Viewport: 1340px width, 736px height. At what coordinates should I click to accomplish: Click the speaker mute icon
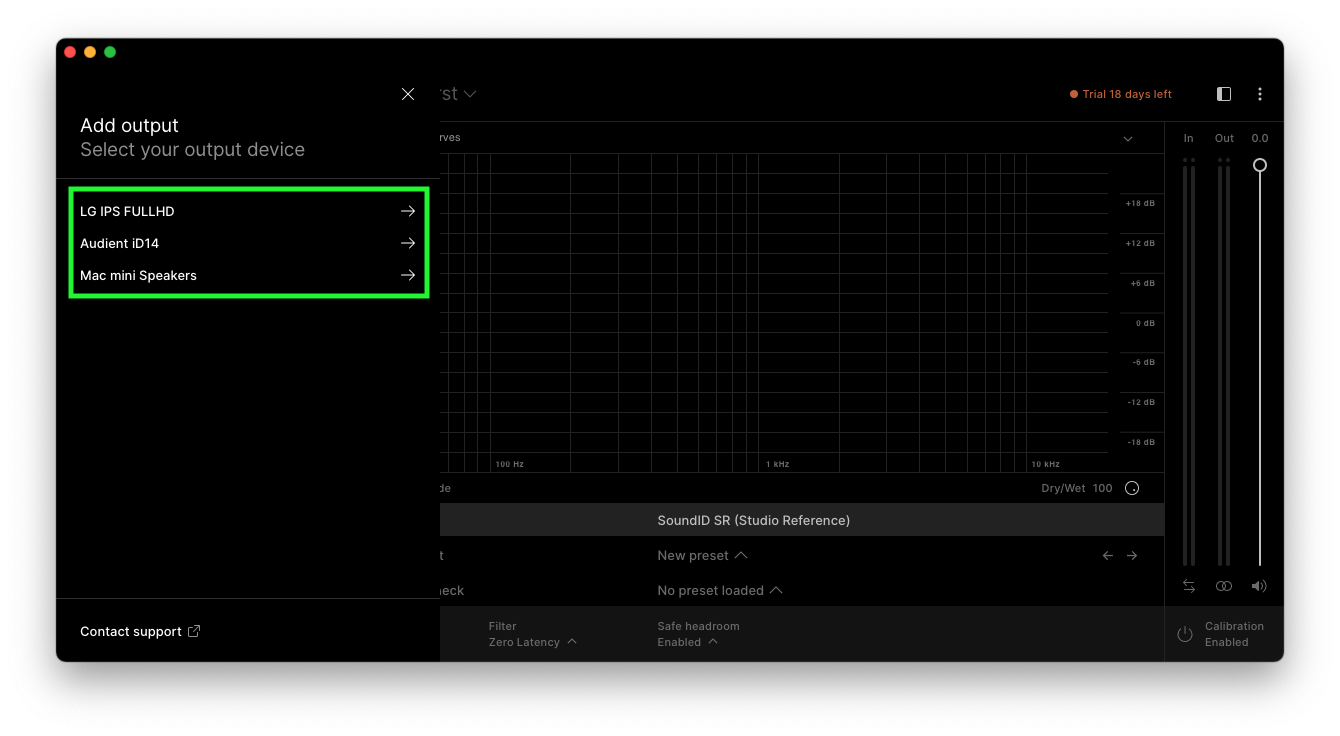(x=1259, y=586)
